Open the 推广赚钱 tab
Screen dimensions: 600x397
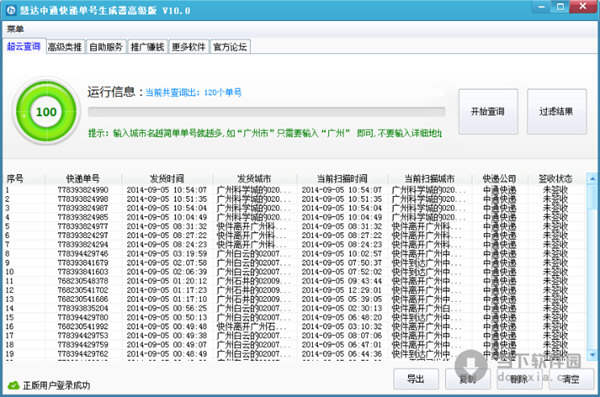pyautogui.click(x=147, y=47)
